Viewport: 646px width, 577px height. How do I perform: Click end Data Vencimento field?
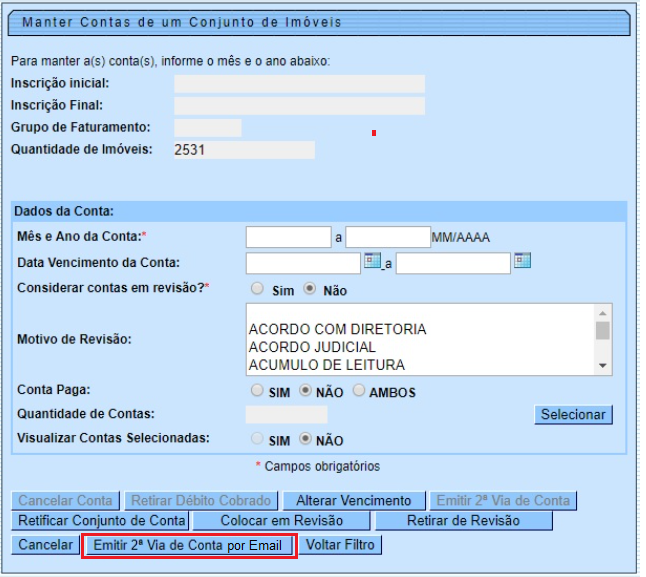(453, 263)
